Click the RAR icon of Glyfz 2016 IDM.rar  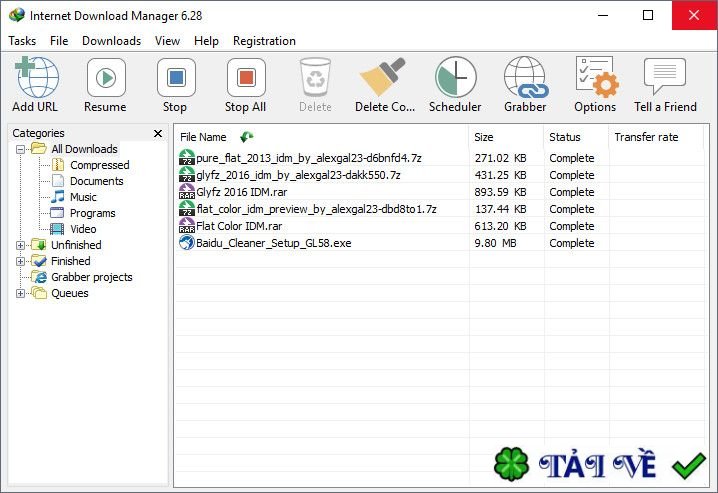coord(186,191)
